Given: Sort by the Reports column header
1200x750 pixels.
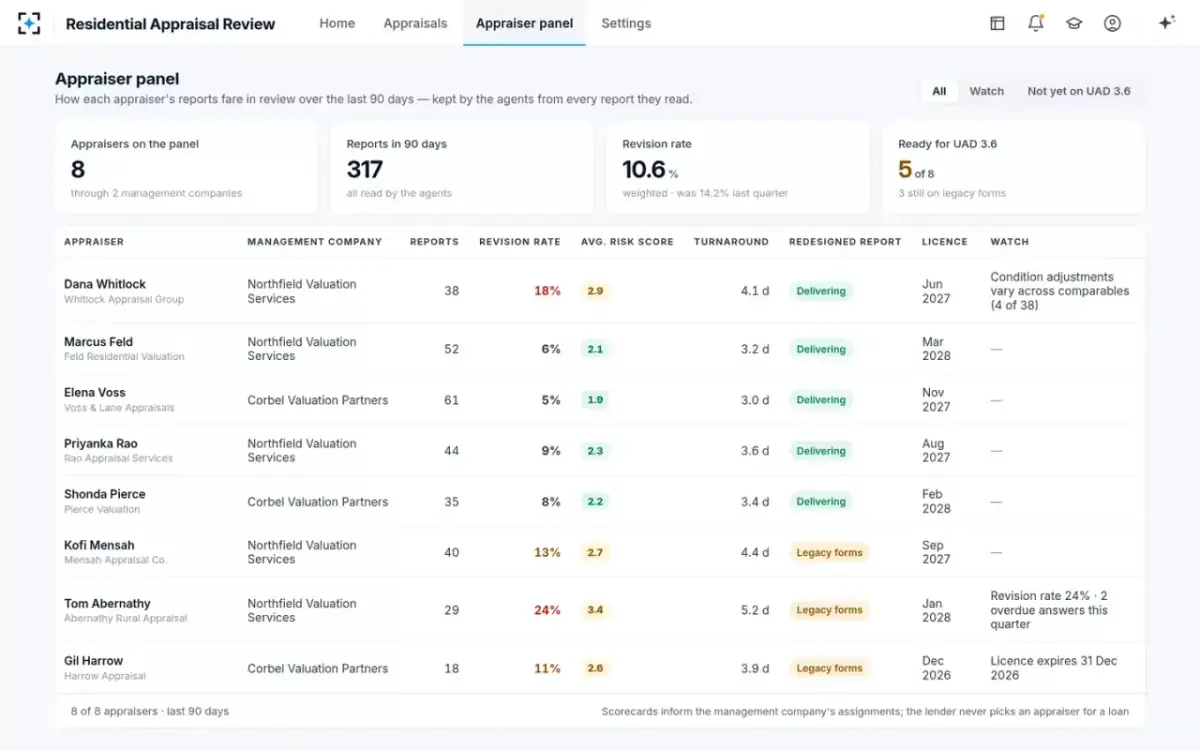Looking at the screenshot, I should [434, 242].
